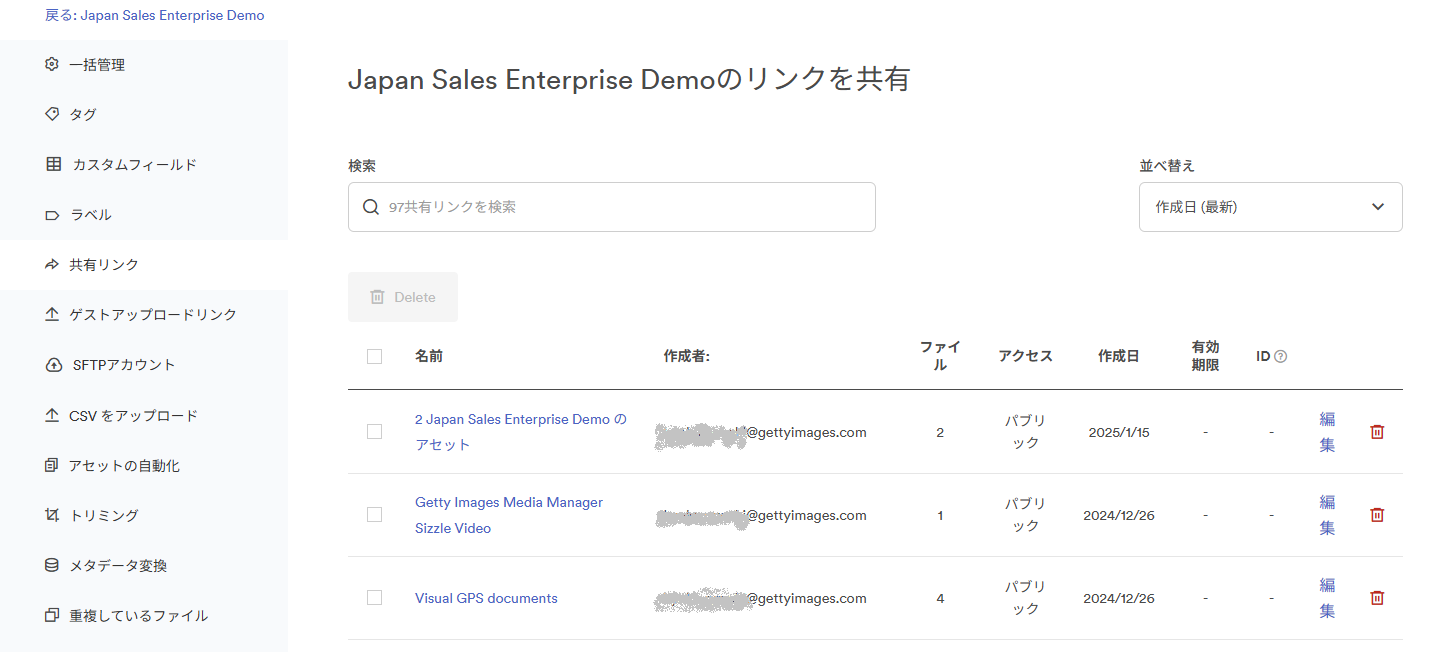Open 重複しているファイル in the sidebar
The image size is (1435, 652).
(144, 615)
